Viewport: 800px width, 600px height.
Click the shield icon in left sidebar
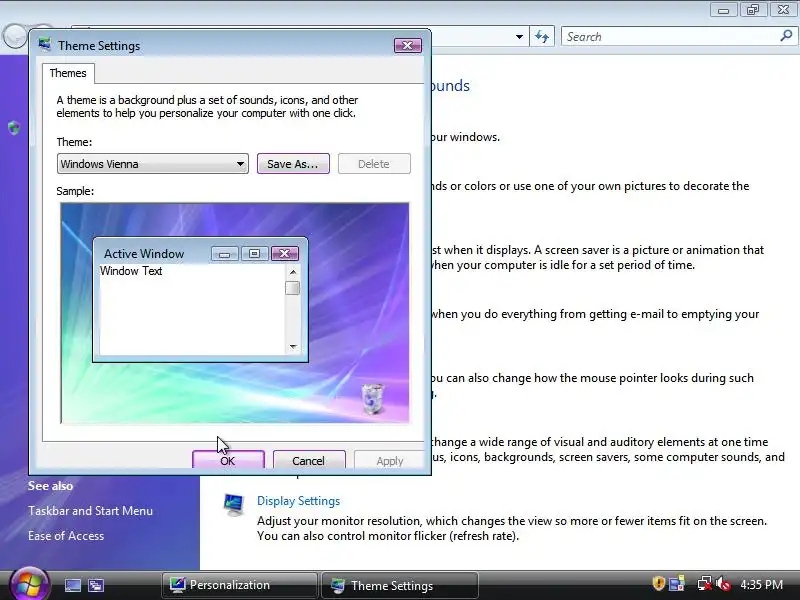(14, 128)
